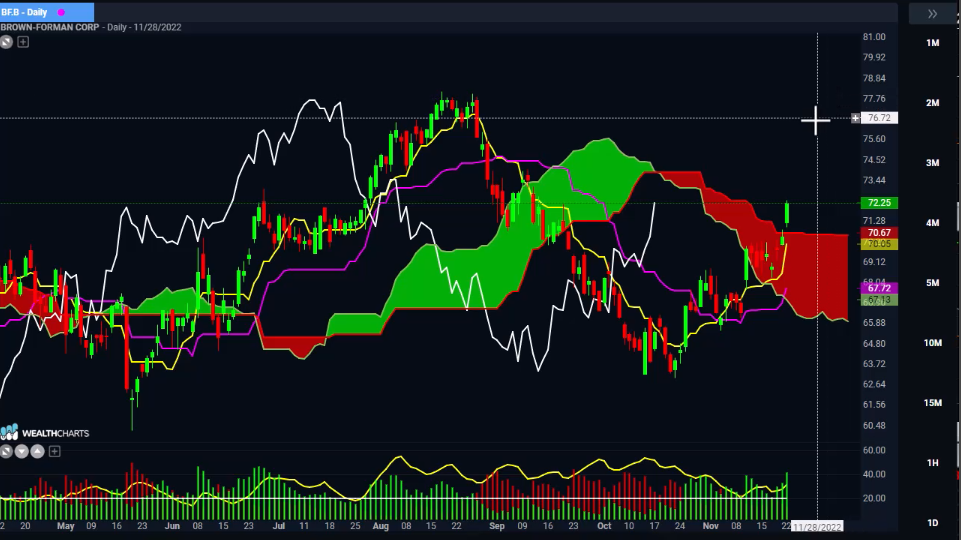This screenshot has height=540, width=961.
Task: Switch to the 10M timeframe
Action: [x=932, y=343]
